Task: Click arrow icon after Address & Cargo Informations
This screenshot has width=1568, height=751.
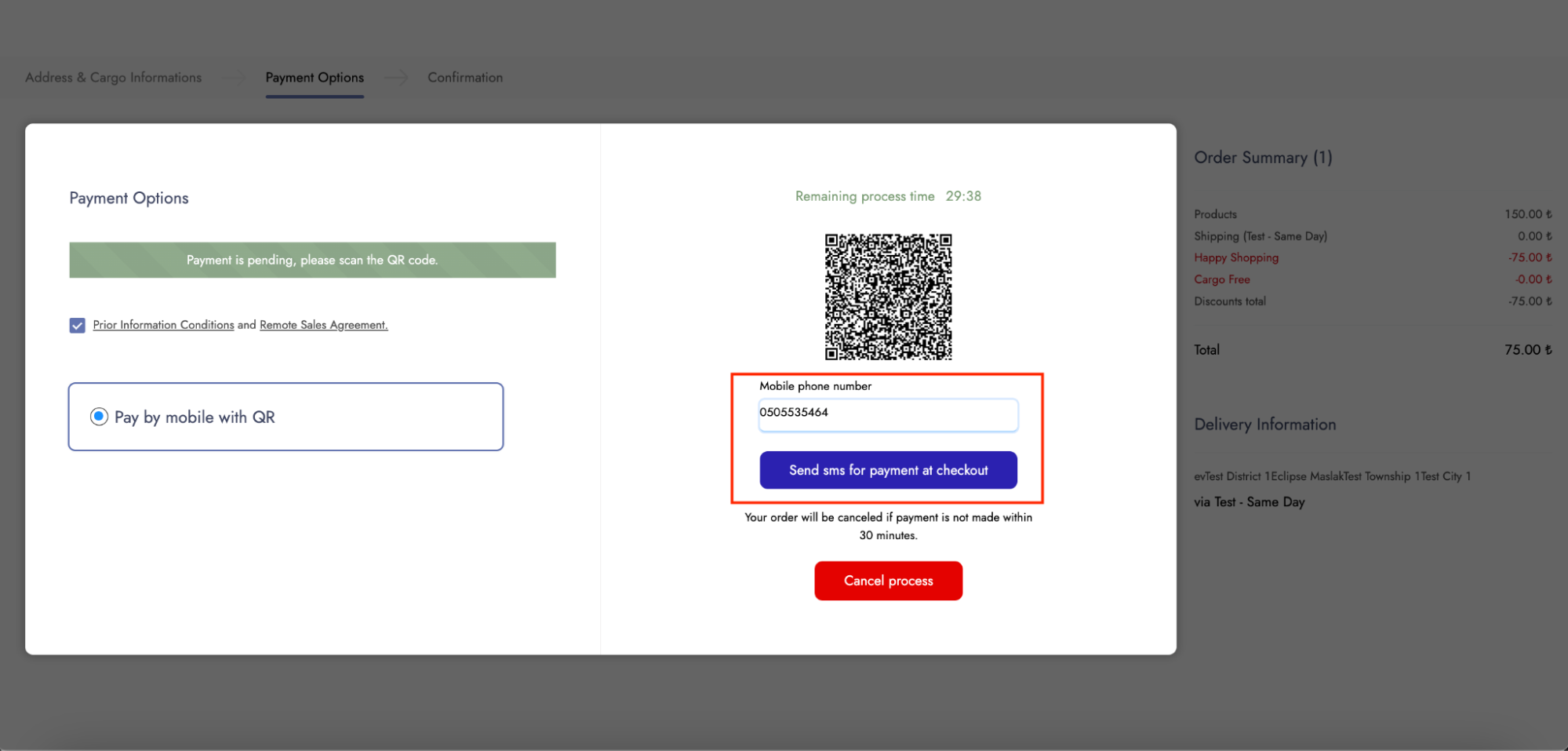Action: (234, 78)
